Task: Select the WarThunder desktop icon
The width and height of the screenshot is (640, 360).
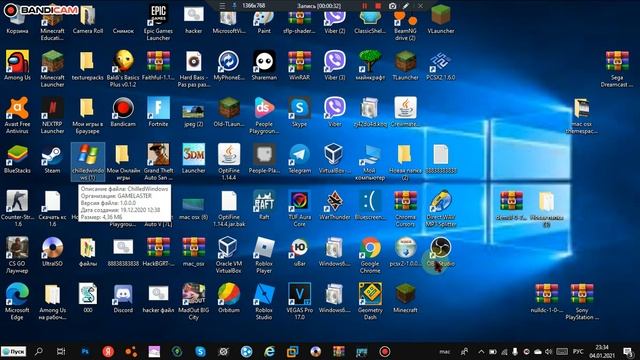Action: point(335,205)
